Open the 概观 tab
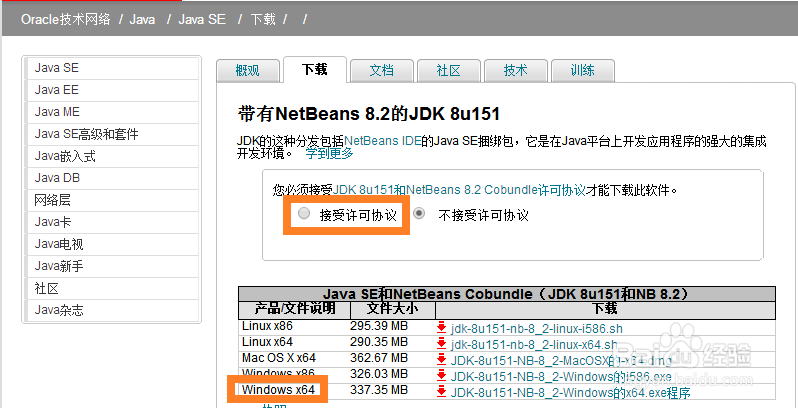 (248, 71)
